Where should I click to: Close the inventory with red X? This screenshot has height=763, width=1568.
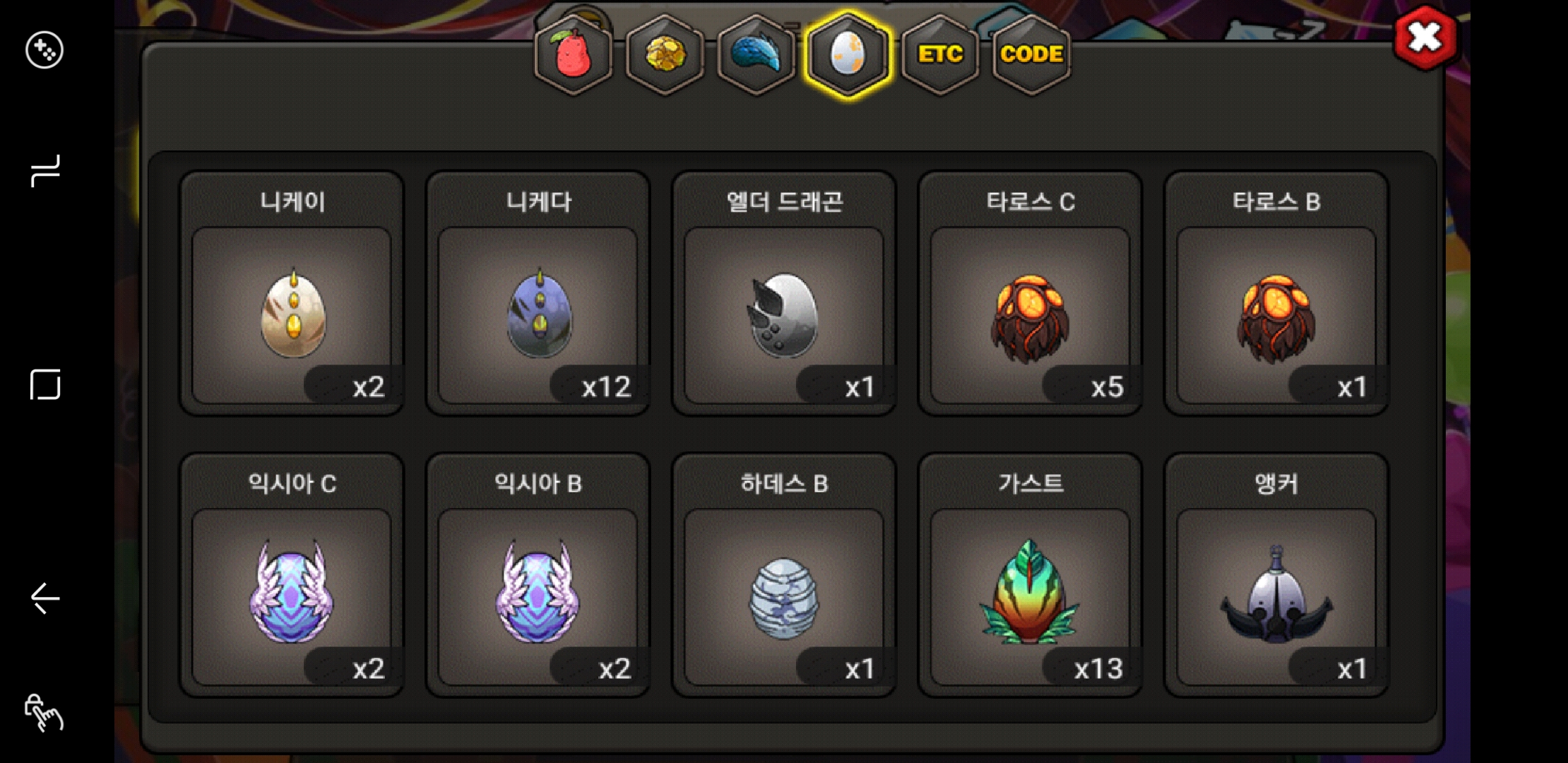(1425, 37)
